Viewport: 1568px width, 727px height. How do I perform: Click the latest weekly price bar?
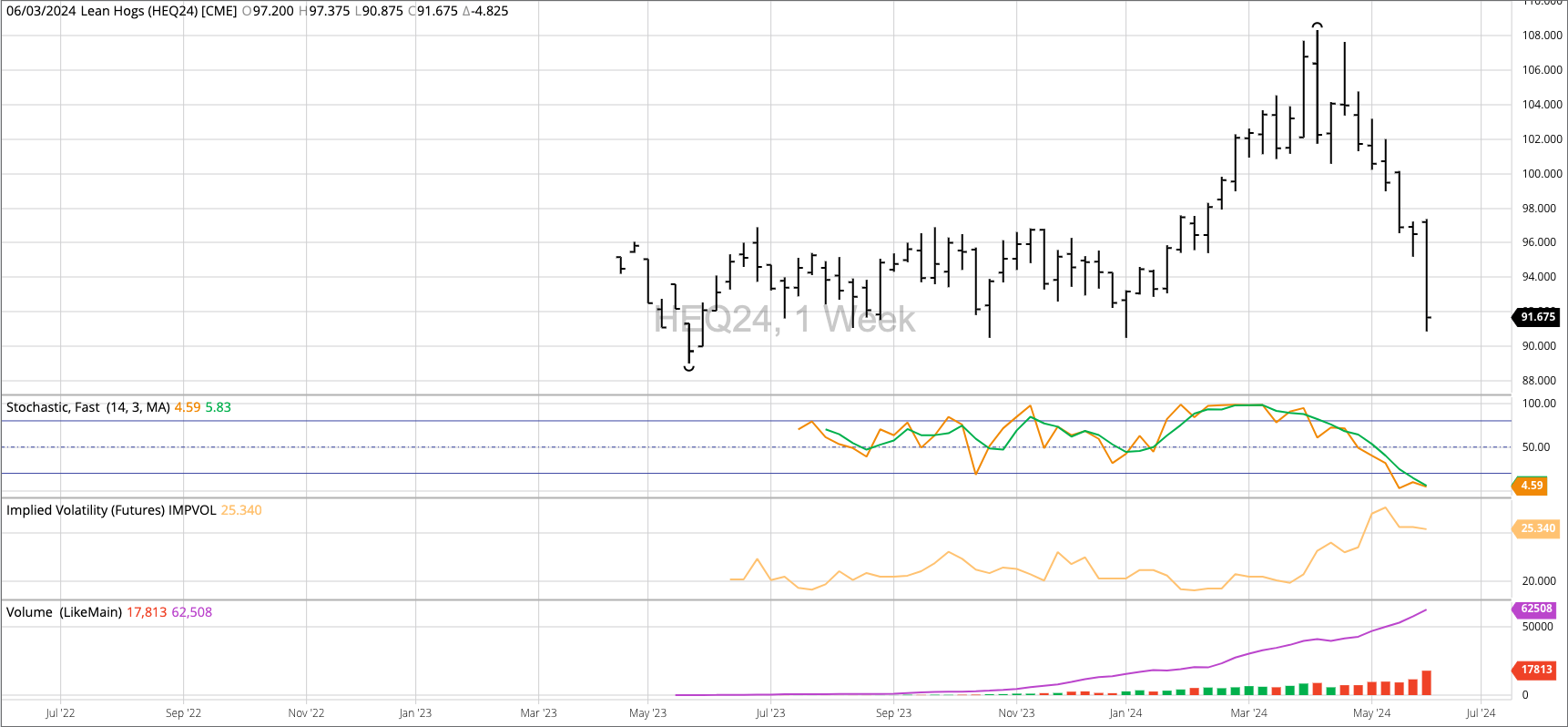click(x=1426, y=275)
